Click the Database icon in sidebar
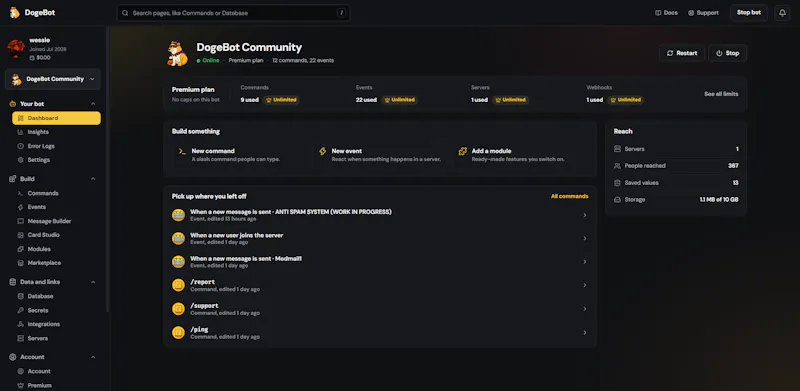 [20, 296]
